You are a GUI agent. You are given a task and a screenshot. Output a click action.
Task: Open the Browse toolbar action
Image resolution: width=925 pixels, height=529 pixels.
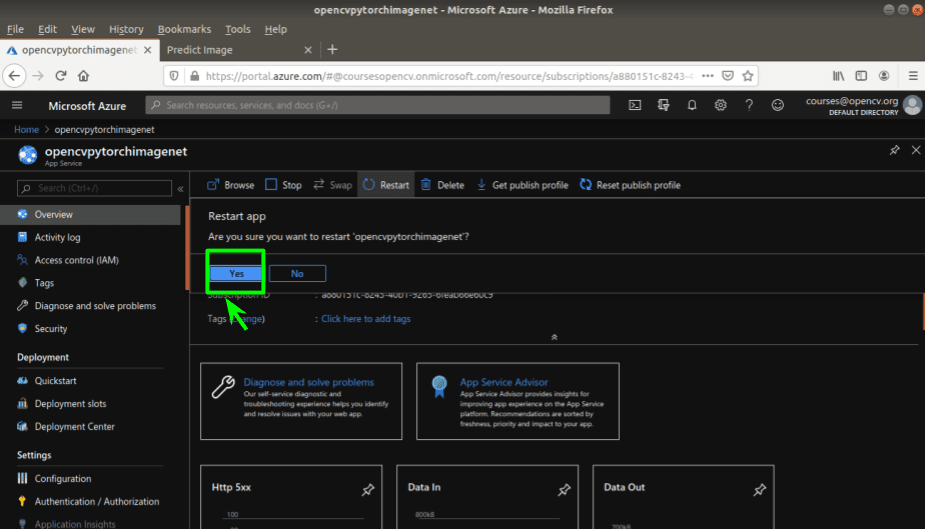click(231, 185)
